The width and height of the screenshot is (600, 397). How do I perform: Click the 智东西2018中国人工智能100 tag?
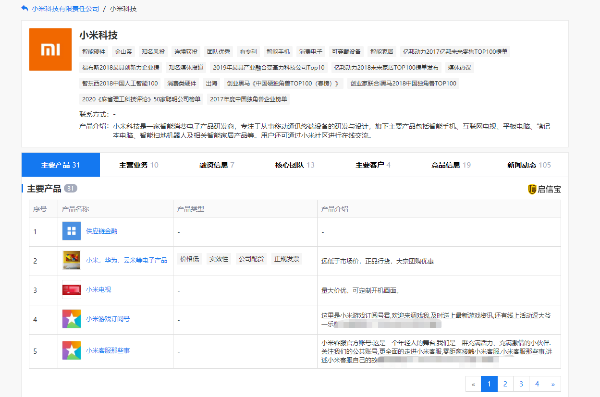click(120, 83)
